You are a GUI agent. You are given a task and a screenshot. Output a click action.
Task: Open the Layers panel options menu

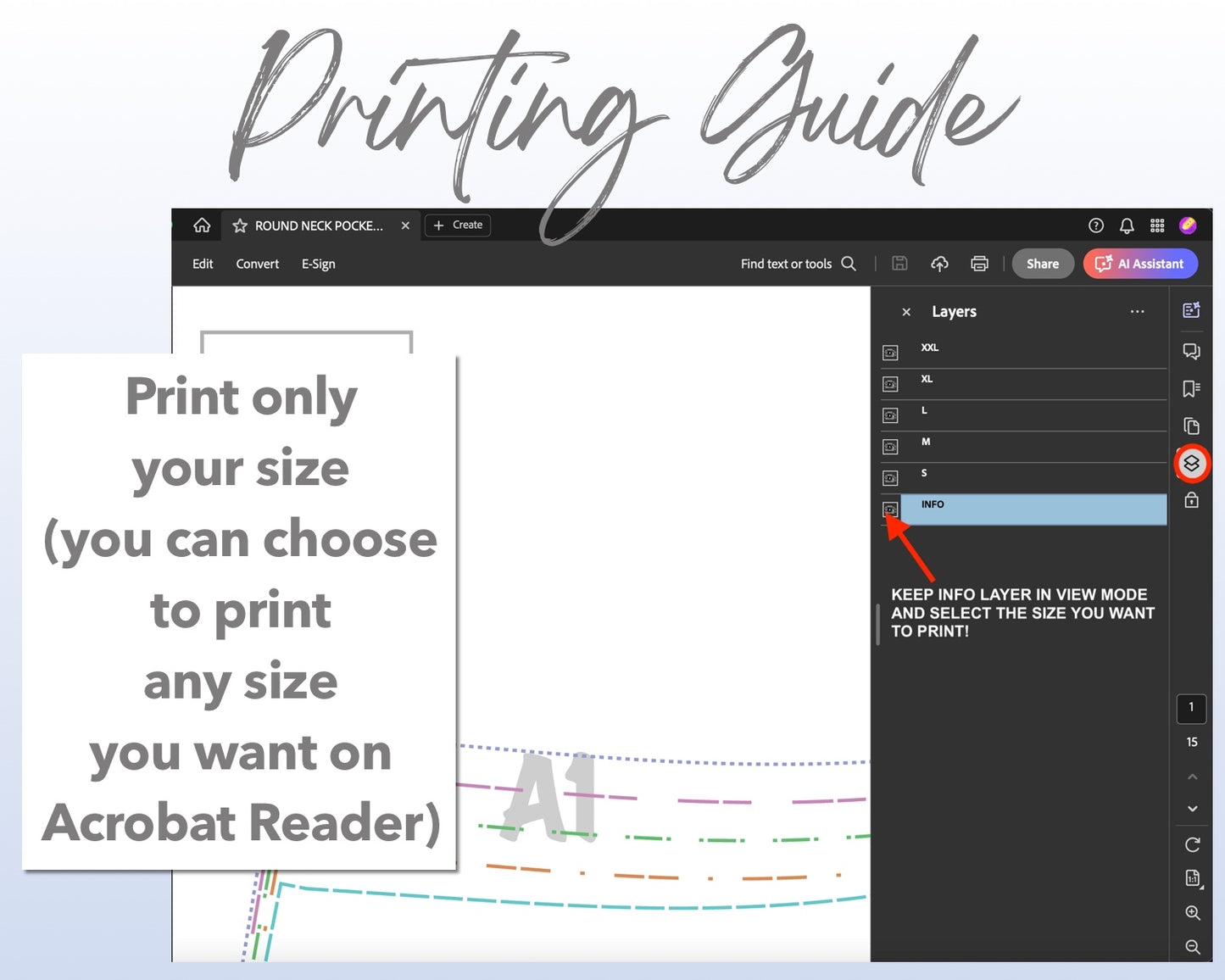[x=1137, y=312]
